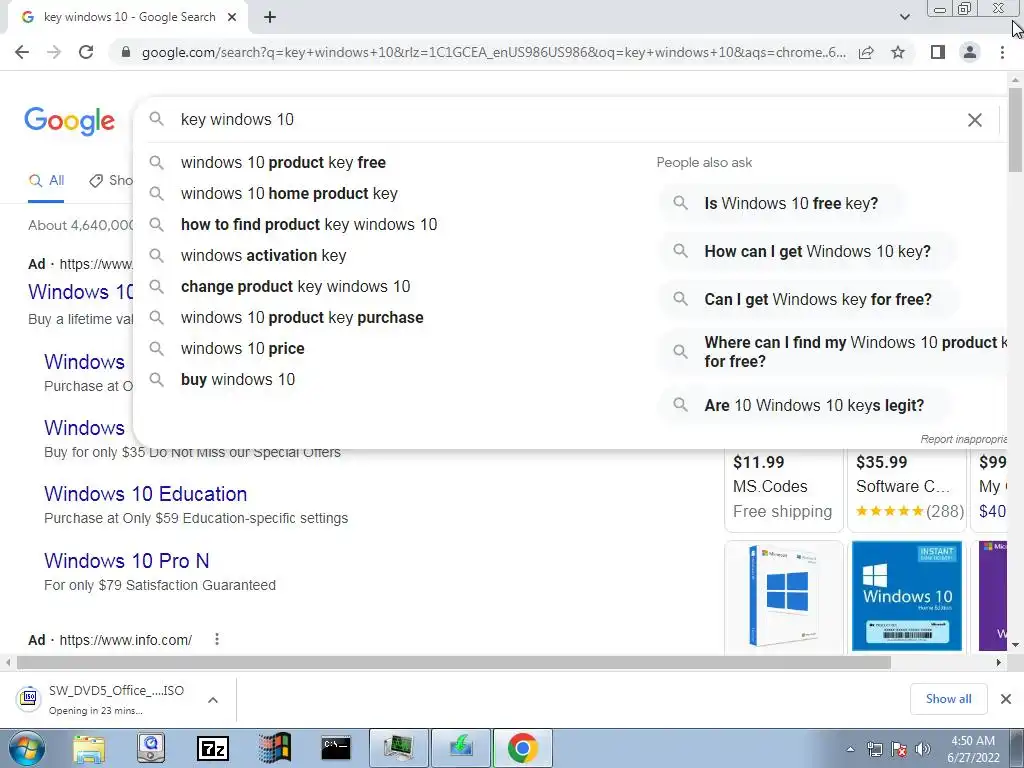Clear the Google search box text
Viewport: 1024px width, 768px height.
click(974, 120)
